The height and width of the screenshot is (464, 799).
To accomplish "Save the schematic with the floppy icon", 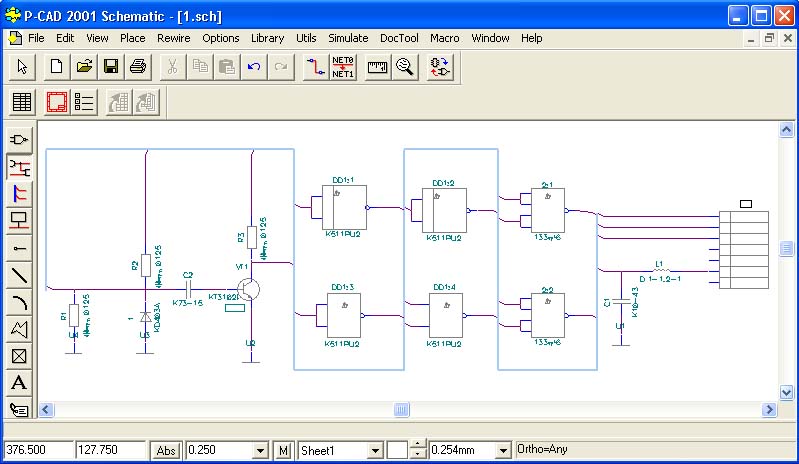I will (111, 67).
